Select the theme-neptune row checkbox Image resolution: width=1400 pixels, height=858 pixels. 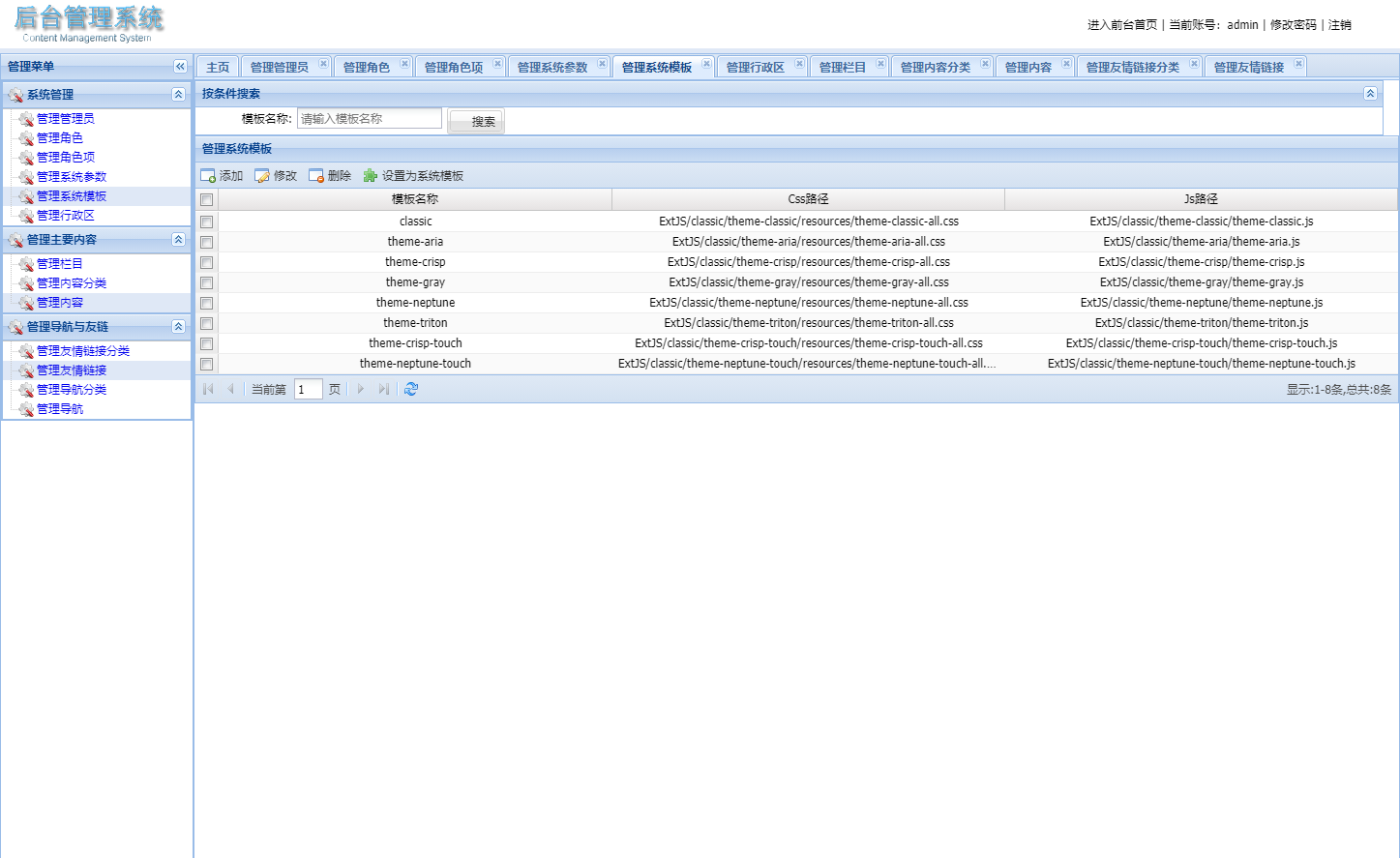[x=206, y=303]
